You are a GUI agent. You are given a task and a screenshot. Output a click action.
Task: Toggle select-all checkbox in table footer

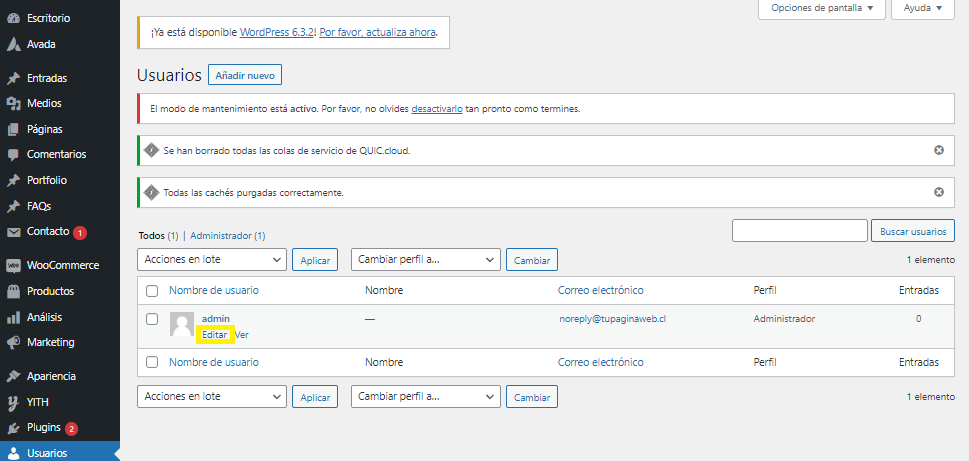click(x=152, y=362)
